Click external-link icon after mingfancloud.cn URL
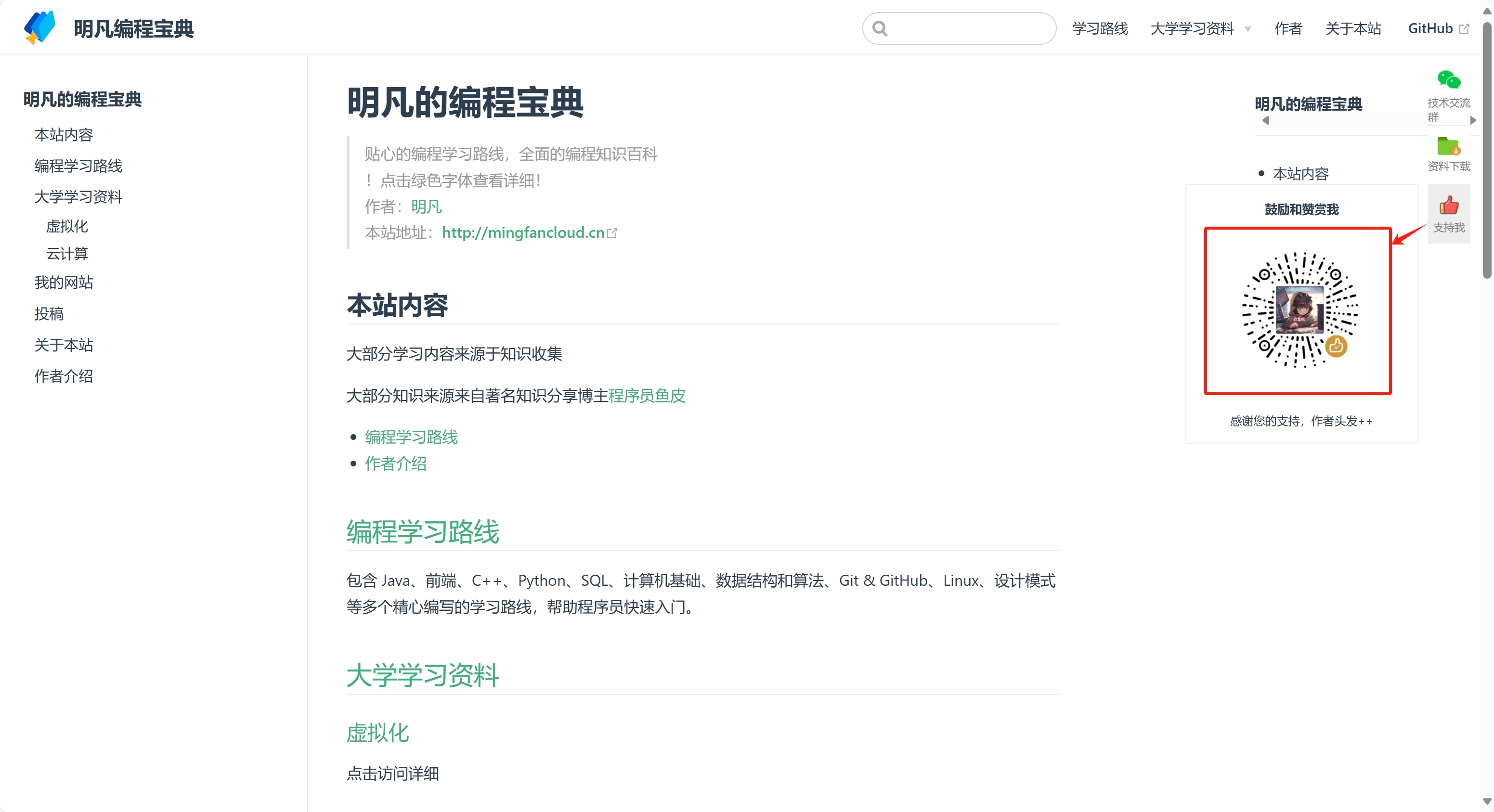The width and height of the screenshot is (1494, 812). point(612,233)
